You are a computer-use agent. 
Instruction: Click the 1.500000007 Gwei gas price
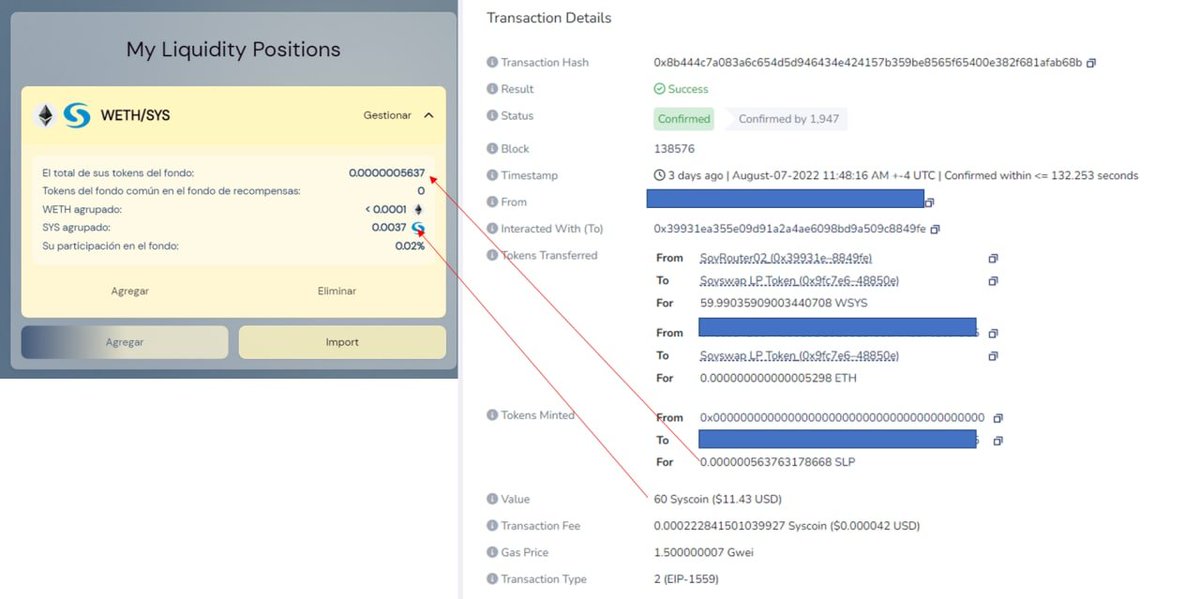(704, 552)
